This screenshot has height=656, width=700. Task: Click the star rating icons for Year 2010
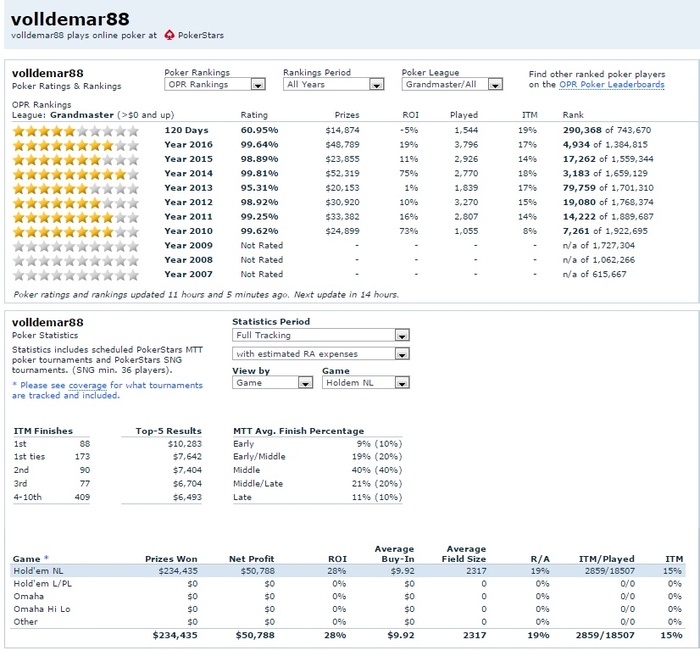pyautogui.click(x=75, y=231)
